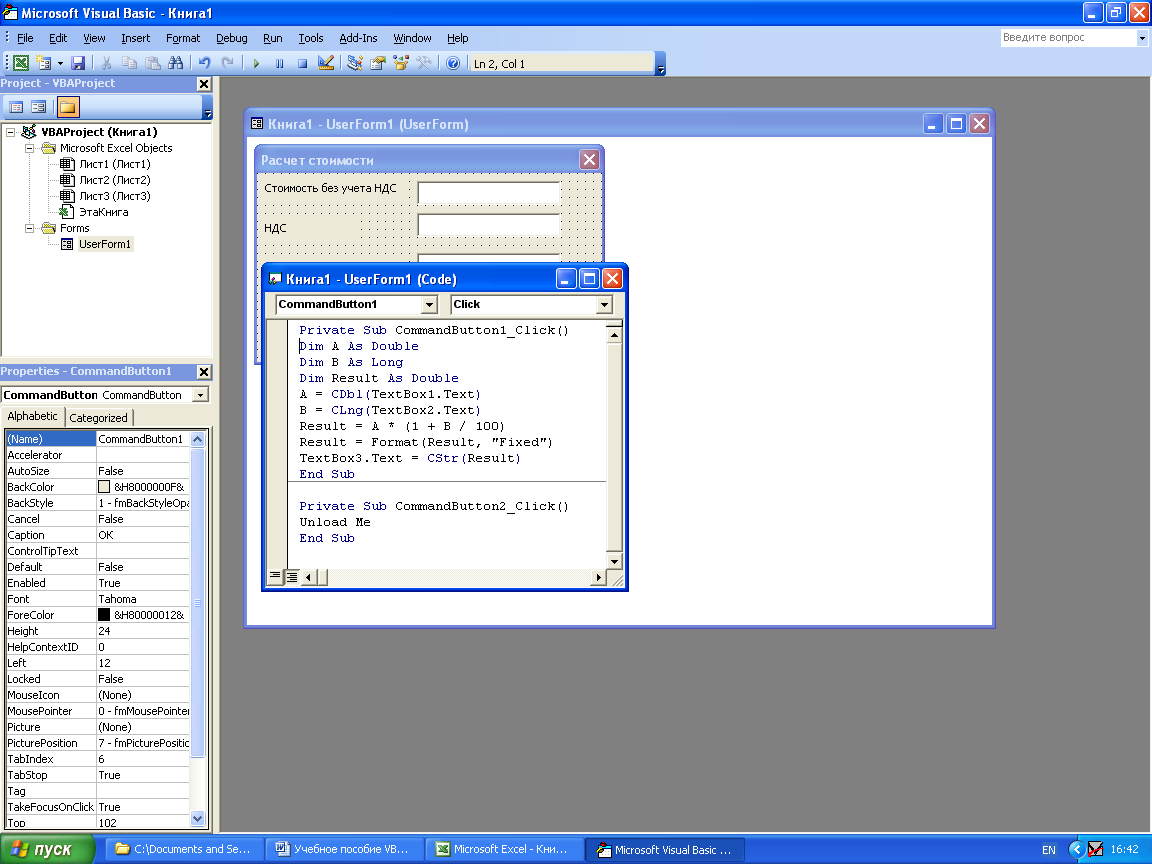Open the CommandButton1 object dropdown in code window
The image size is (1152, 864).
[430, 305]
